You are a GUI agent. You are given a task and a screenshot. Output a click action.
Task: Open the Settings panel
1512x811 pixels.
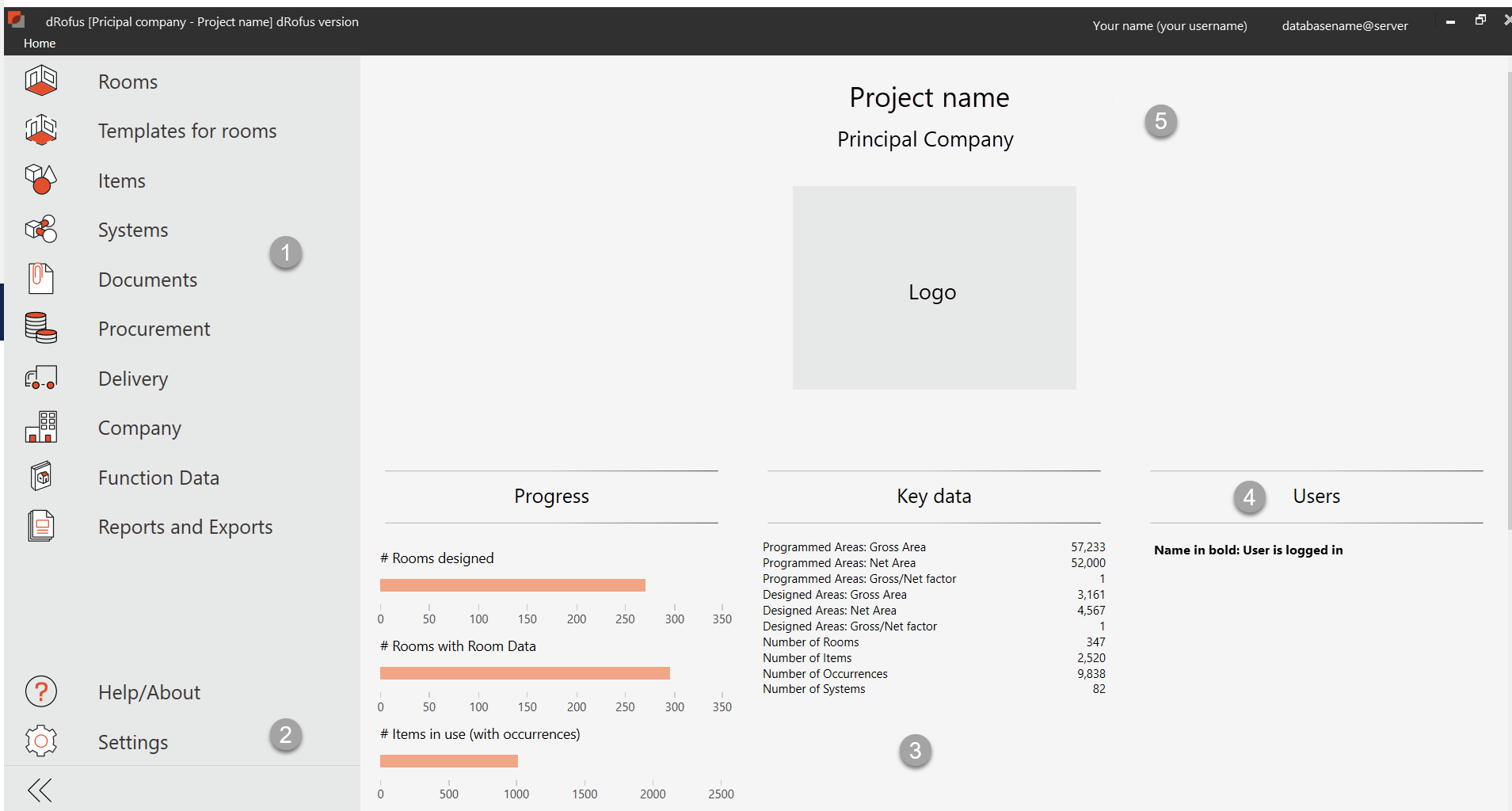pos(132,742)
